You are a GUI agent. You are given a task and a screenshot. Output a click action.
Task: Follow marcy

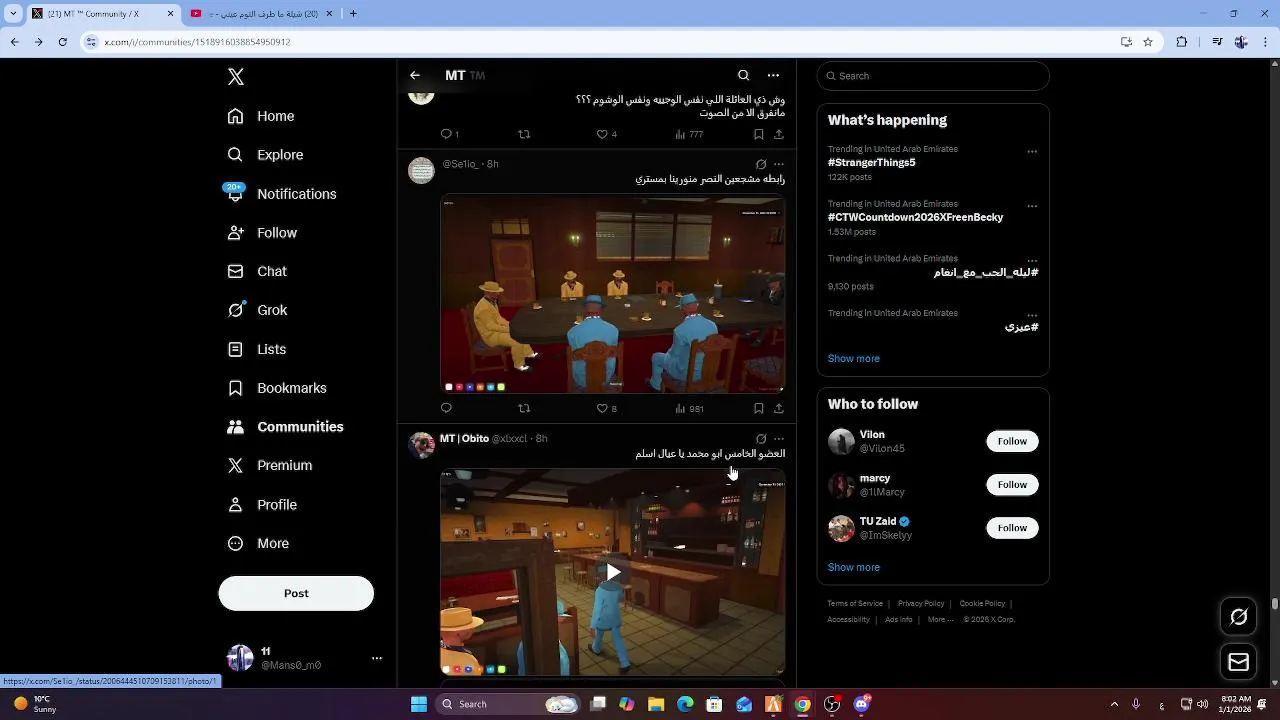point(1012,485)
